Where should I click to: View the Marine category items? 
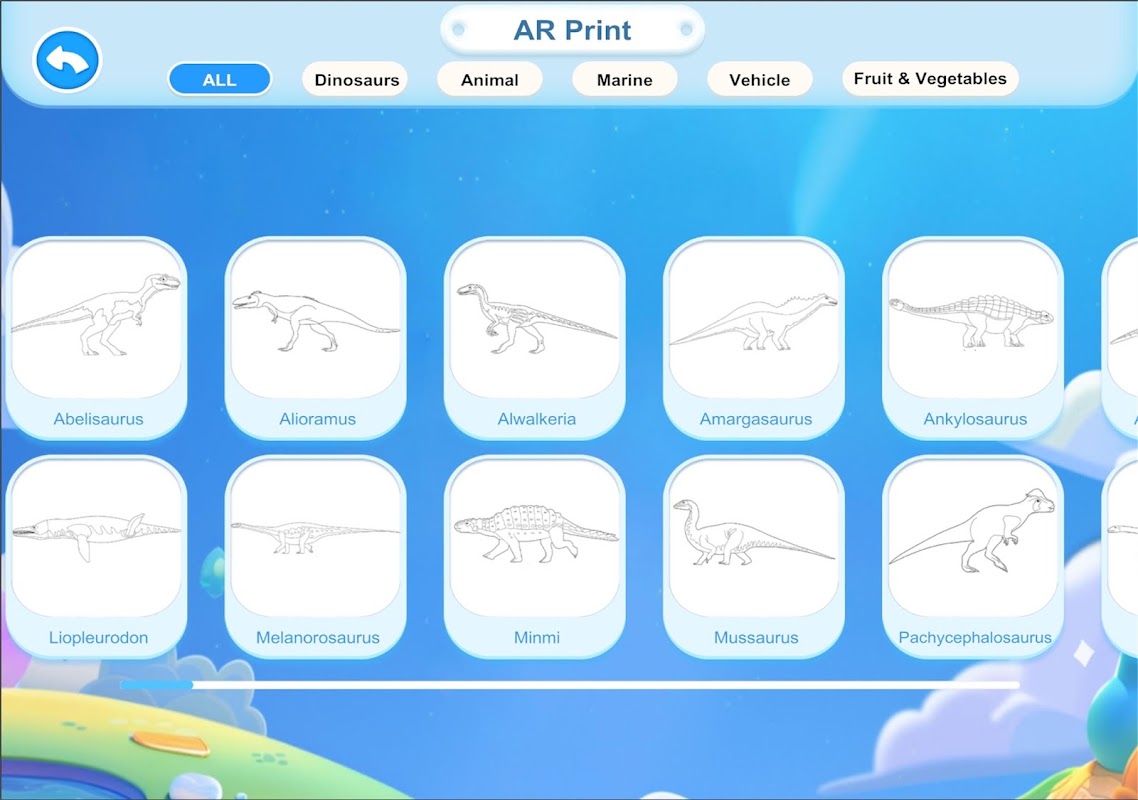(625, 80)
